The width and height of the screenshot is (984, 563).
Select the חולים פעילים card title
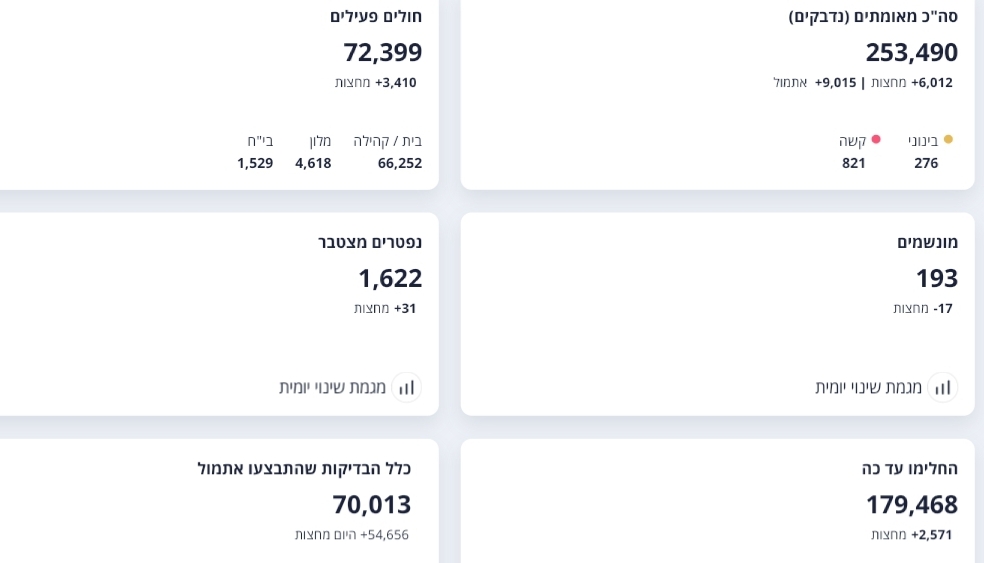[x=376, y=16]
